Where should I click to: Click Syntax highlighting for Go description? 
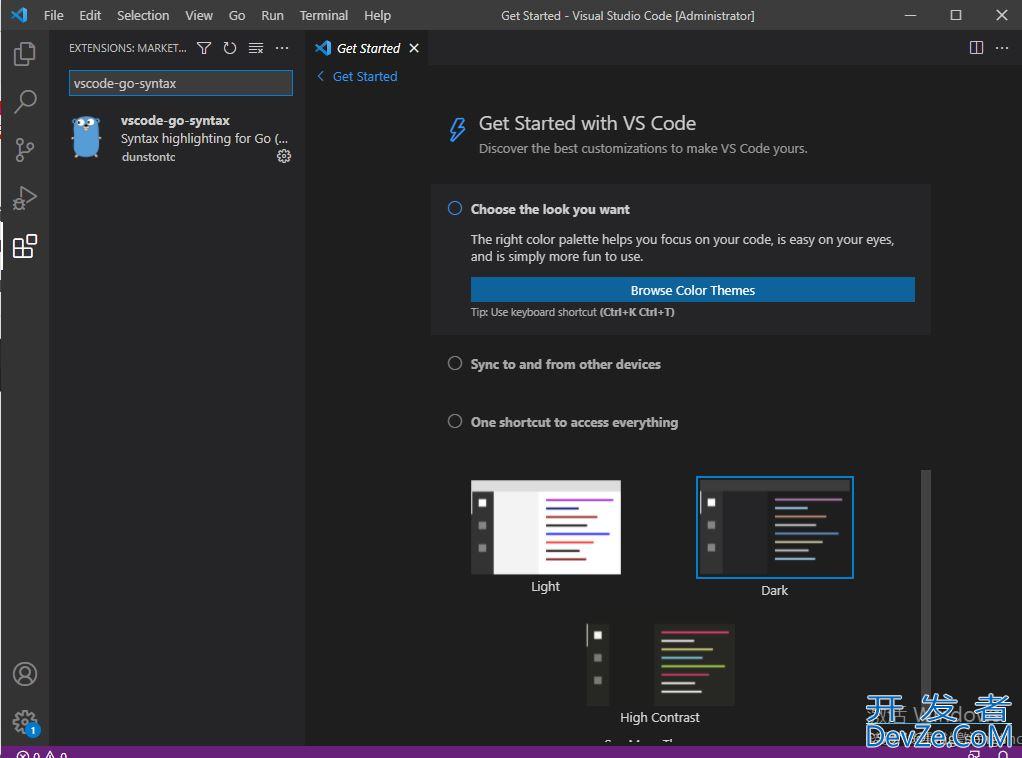[x=204, y=138]
